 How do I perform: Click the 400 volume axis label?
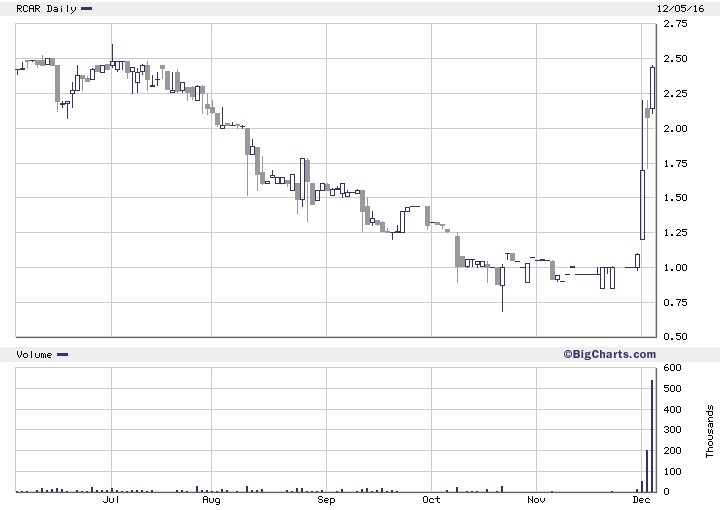click(x=673, y=409)
